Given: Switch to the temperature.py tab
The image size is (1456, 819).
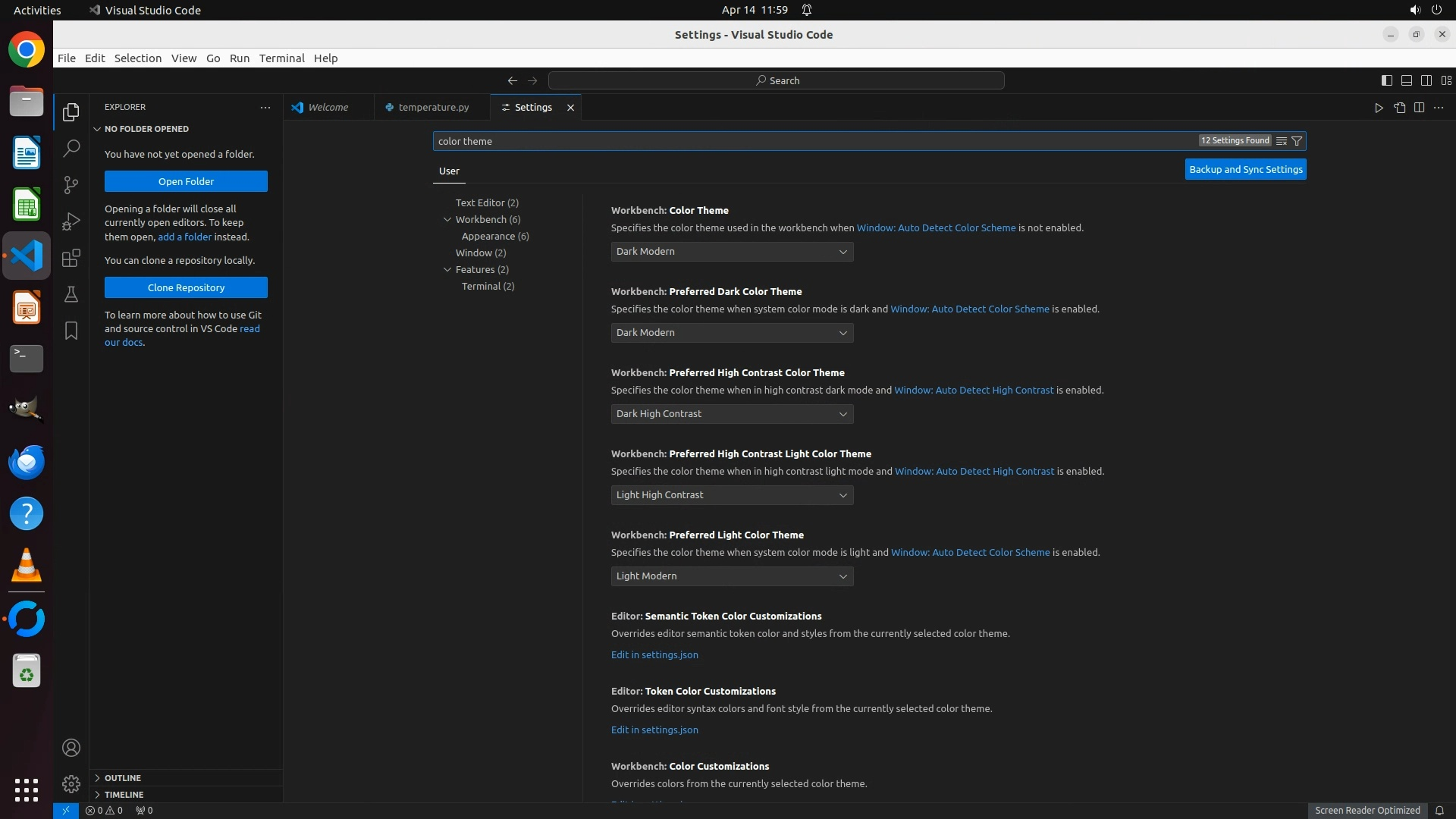Looking at the screenshot, I should tap(433, 108).
